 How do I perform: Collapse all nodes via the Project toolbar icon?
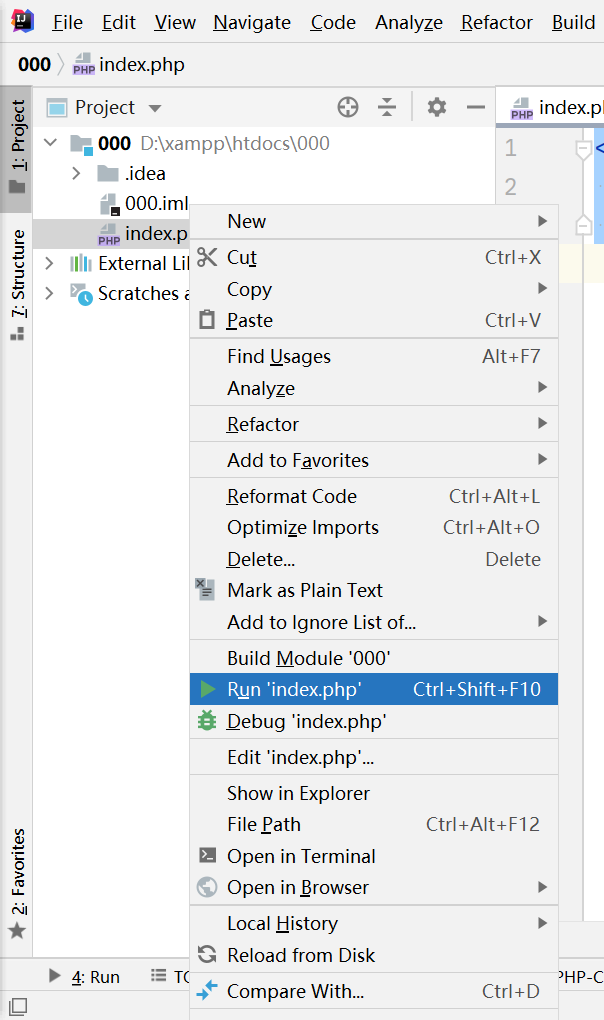[x=386, y=106]
